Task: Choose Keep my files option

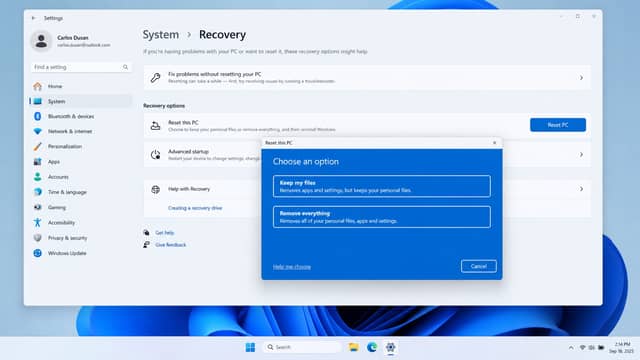Action: coord(382,186)
